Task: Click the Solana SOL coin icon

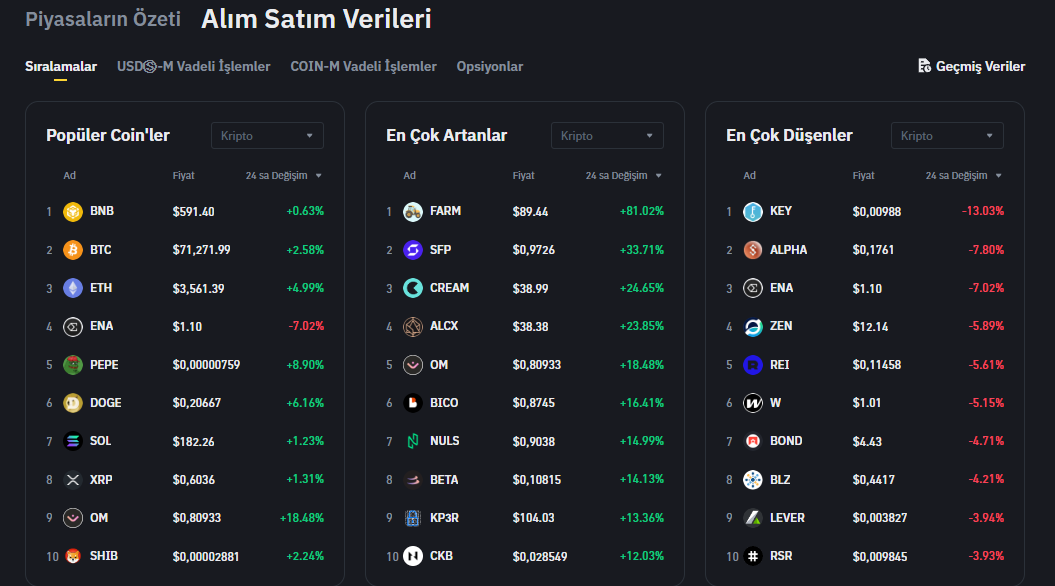Action: (73, 441)
